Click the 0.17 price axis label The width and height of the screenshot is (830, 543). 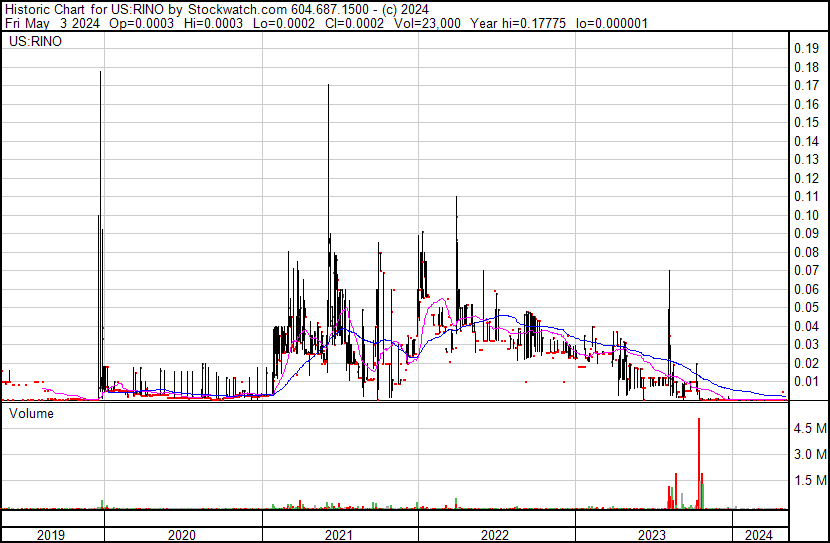[x=806, y=85]
